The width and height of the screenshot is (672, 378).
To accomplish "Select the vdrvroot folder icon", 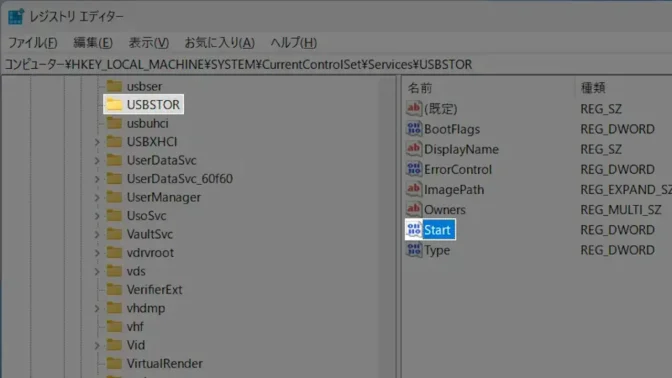I will coord(114,252).
